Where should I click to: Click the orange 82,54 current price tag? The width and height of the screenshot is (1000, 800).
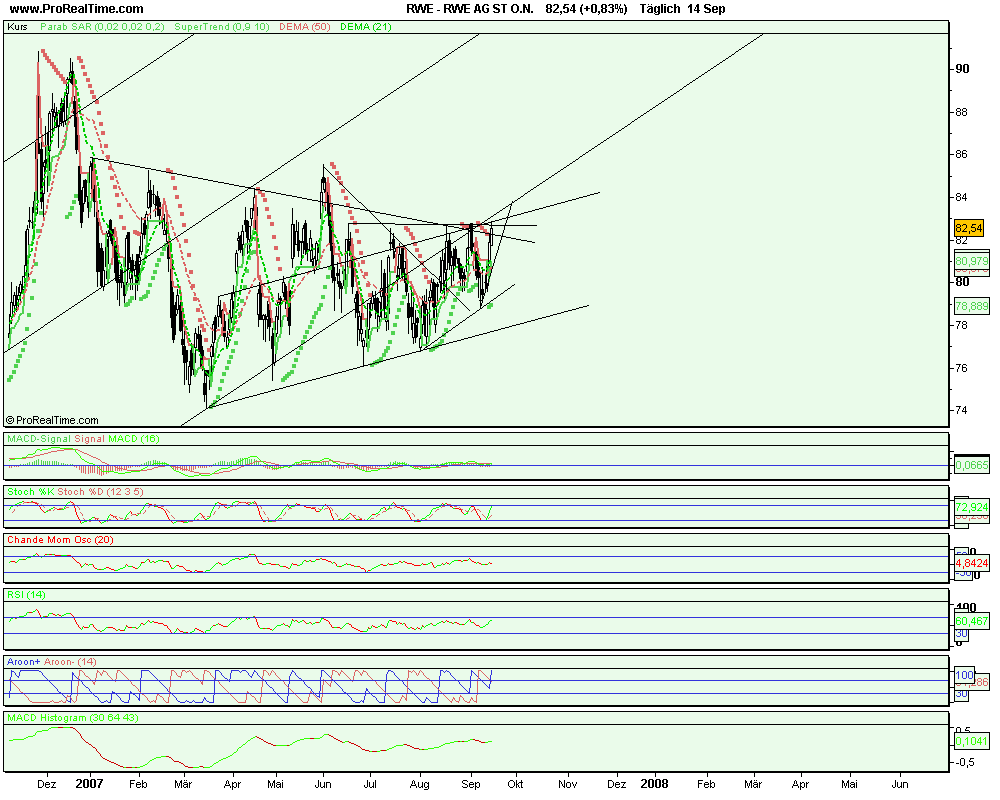point(971,228)
